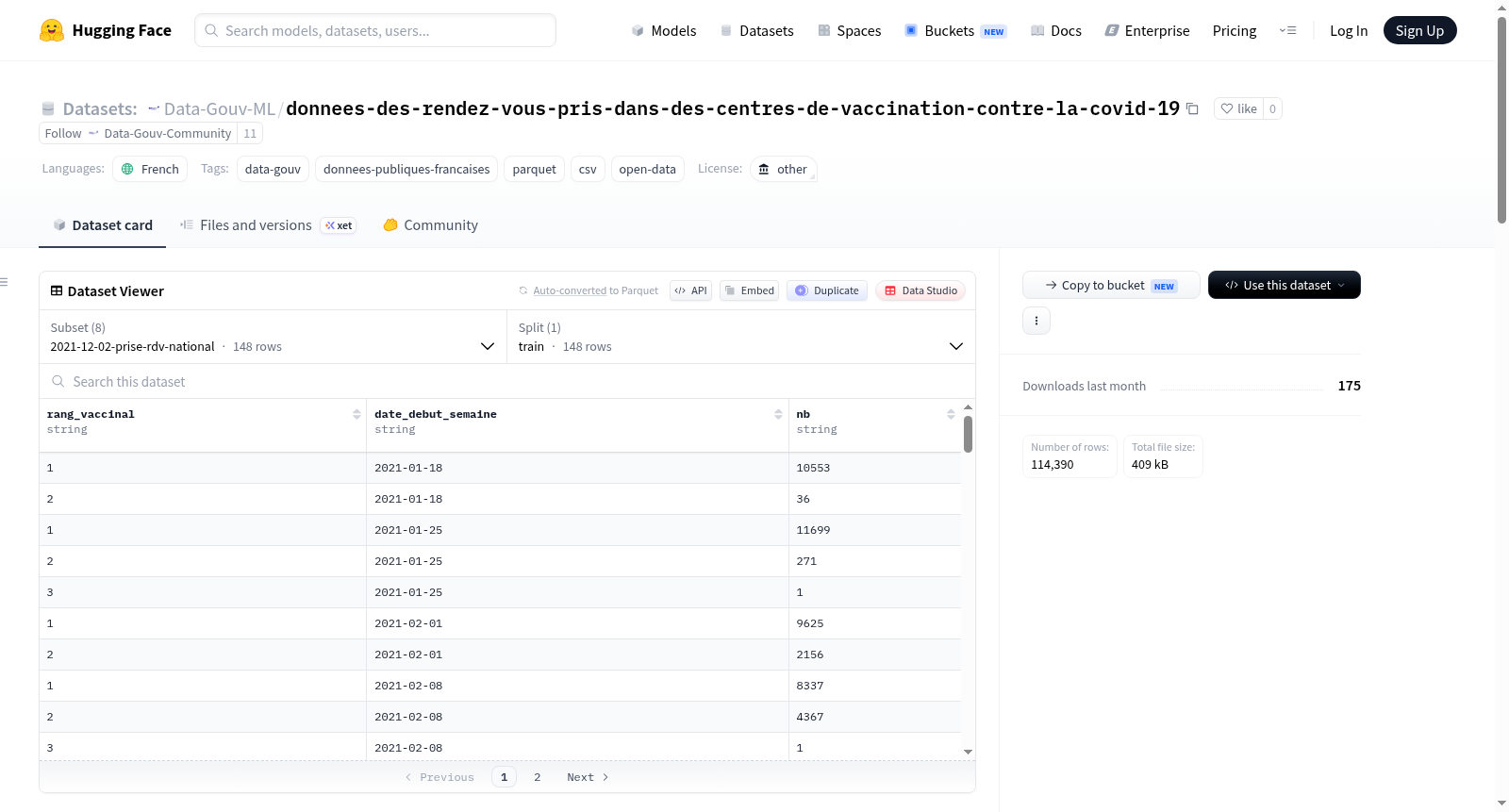Sort by rang_vaccinal column sort icon
The width and height of the screenshot is (1509, 812).
click(357, 414)
